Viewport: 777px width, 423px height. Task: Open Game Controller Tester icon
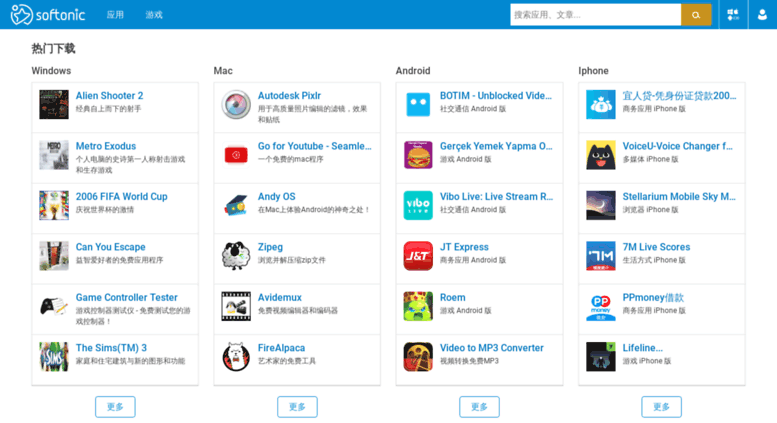tap(54, 307)
